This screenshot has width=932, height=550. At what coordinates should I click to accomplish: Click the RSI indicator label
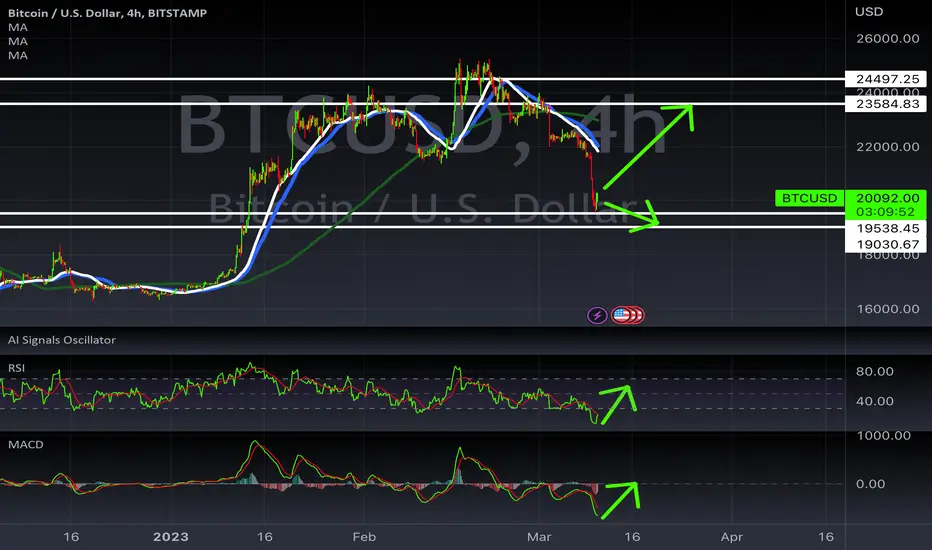coord(17,368)
